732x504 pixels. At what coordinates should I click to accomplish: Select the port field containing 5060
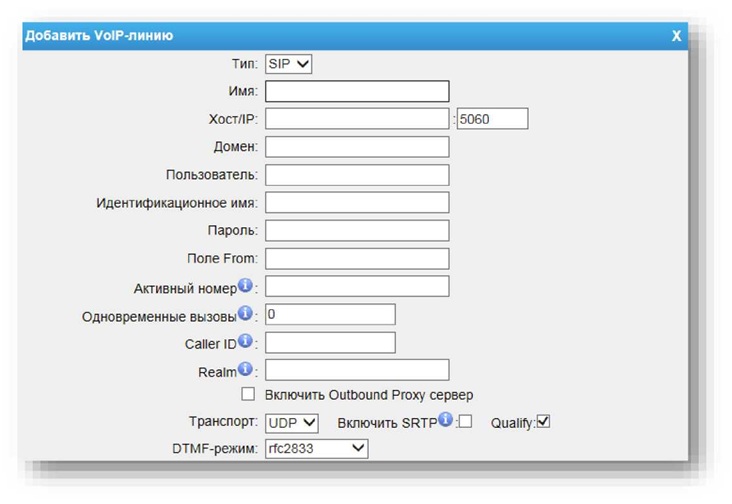492,120
